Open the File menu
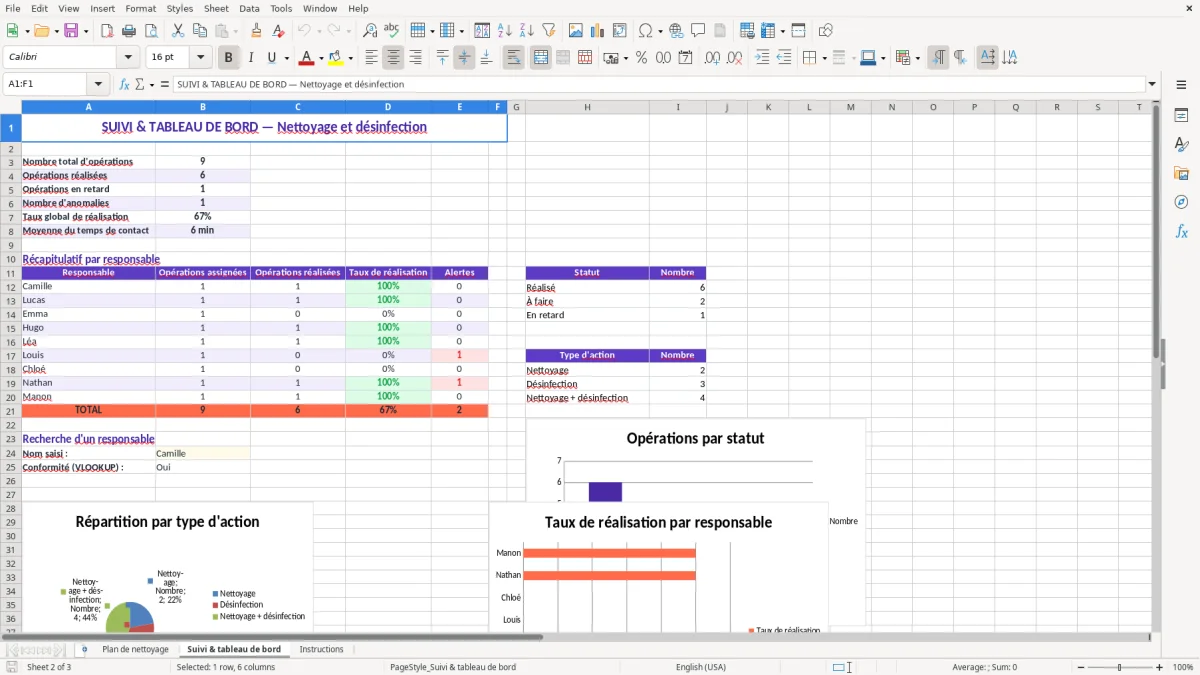 click(13, 8)
